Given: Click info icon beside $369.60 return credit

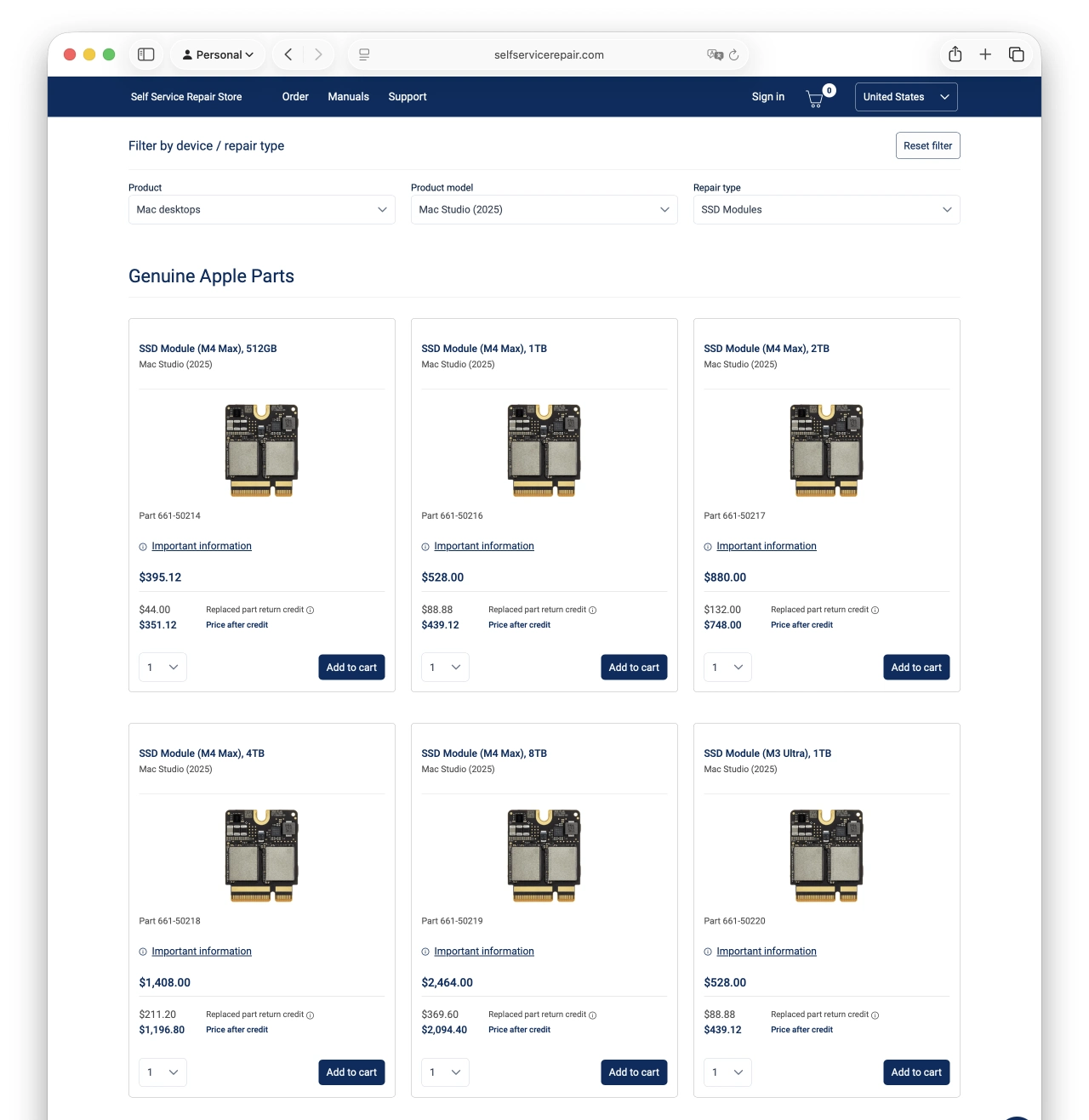Looking at the screenshot, I should pyautogui.click(x=592, y=1015).
